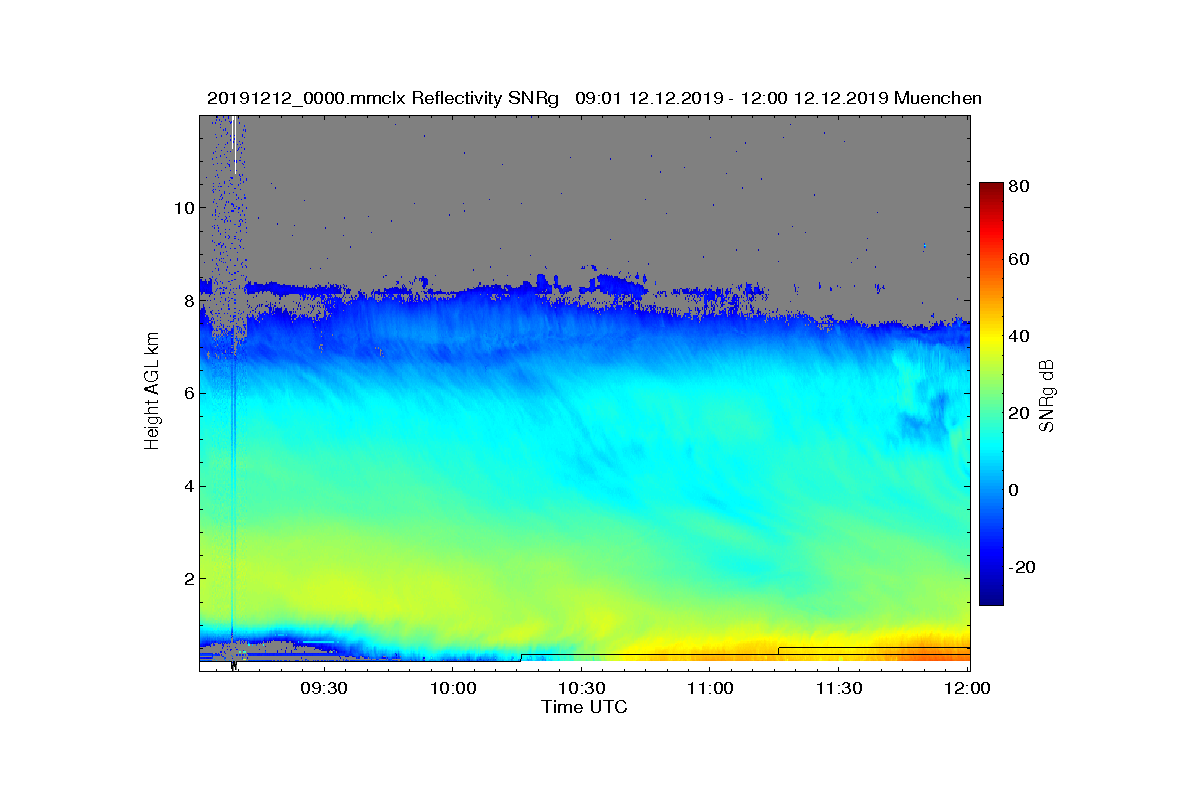Click the 10:00 time tick label
The image size is (1200, 800).
tap(452, 688)
